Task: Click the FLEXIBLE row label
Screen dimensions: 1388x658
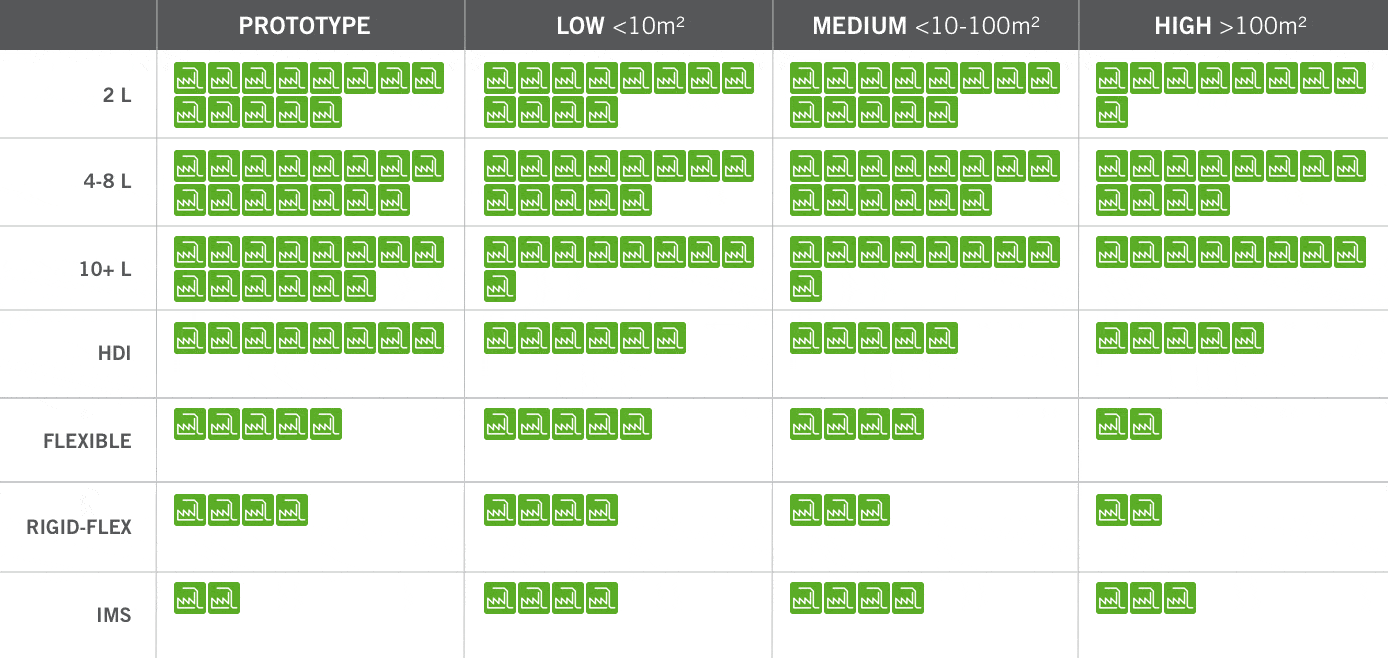Action: coord(87,441)
